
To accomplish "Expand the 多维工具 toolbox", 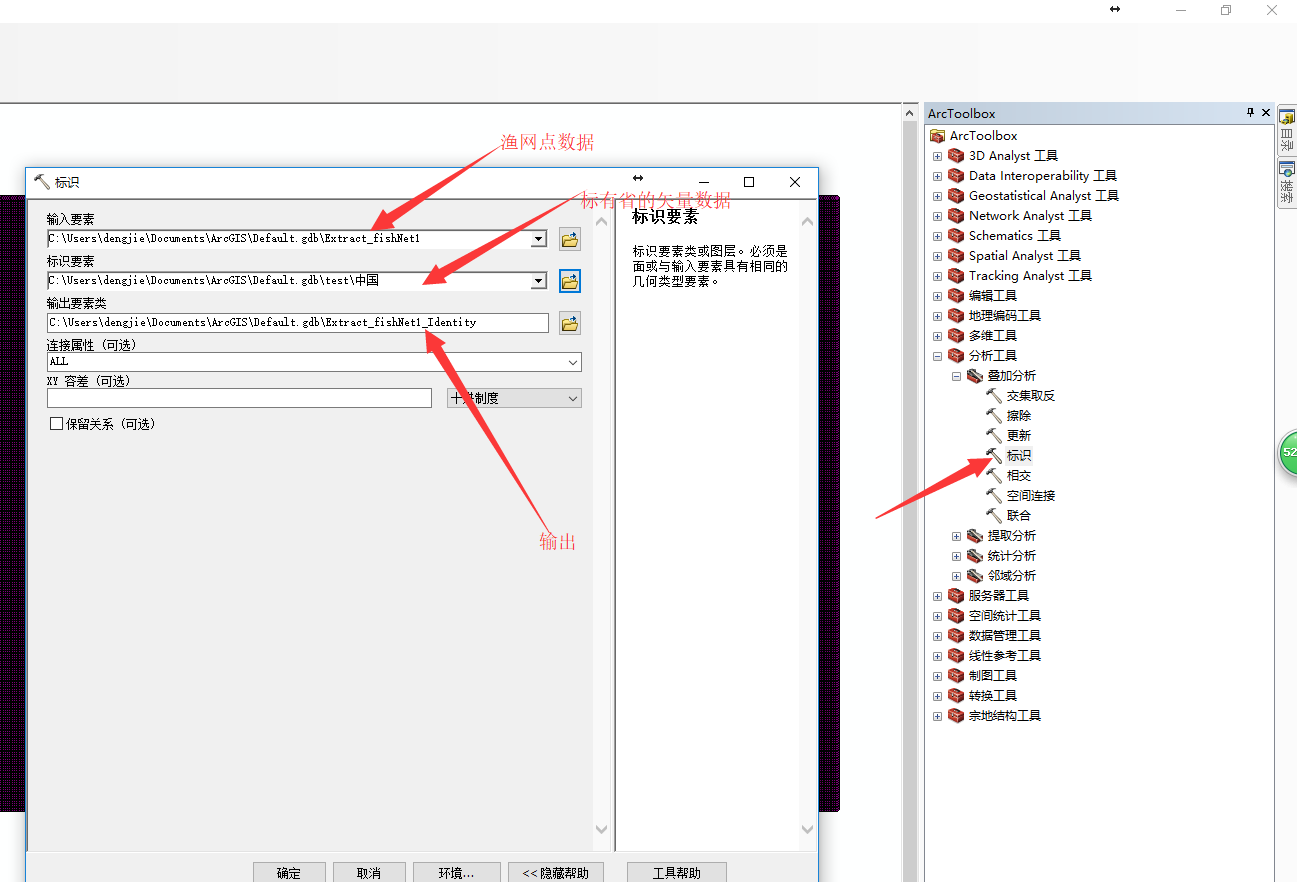I will [937, 336].
